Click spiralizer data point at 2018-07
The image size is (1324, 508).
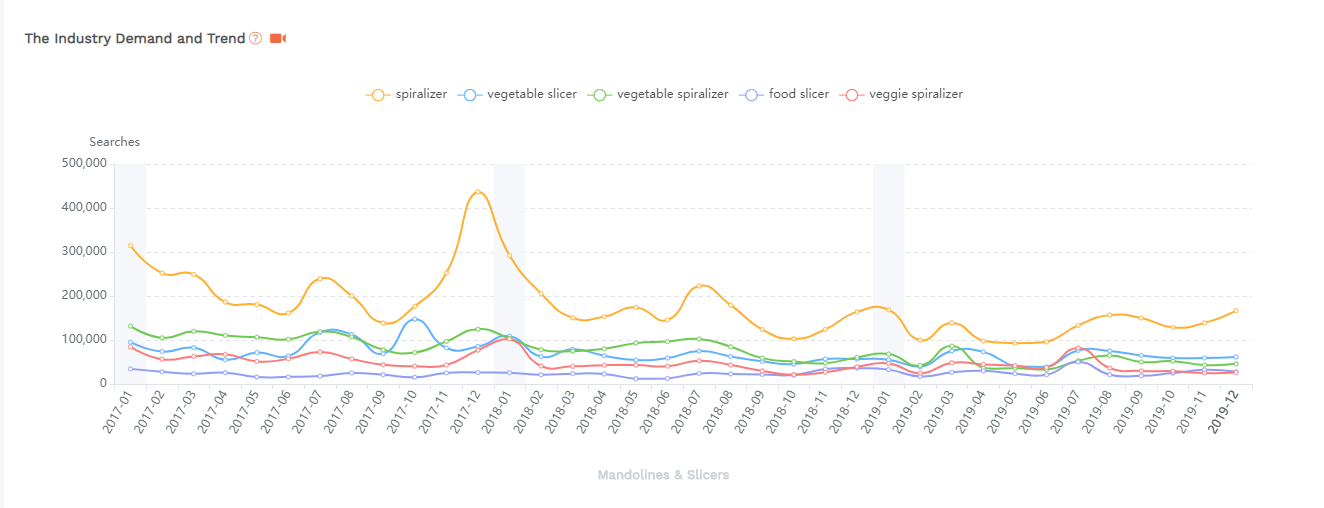coord(699,286)
